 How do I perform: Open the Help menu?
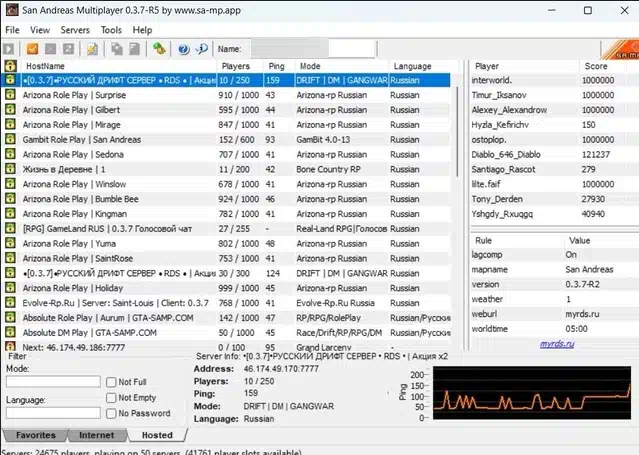(x=142, y=30)
